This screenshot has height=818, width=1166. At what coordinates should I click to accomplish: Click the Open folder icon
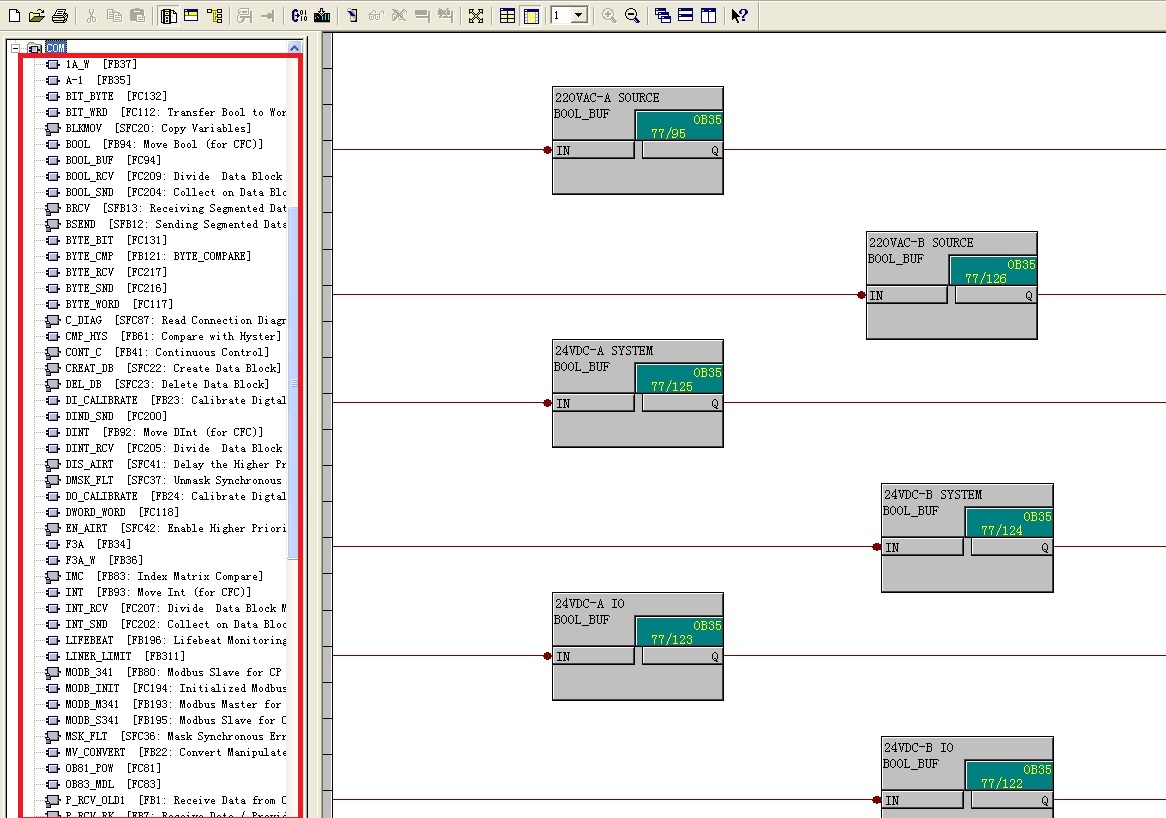37,15
